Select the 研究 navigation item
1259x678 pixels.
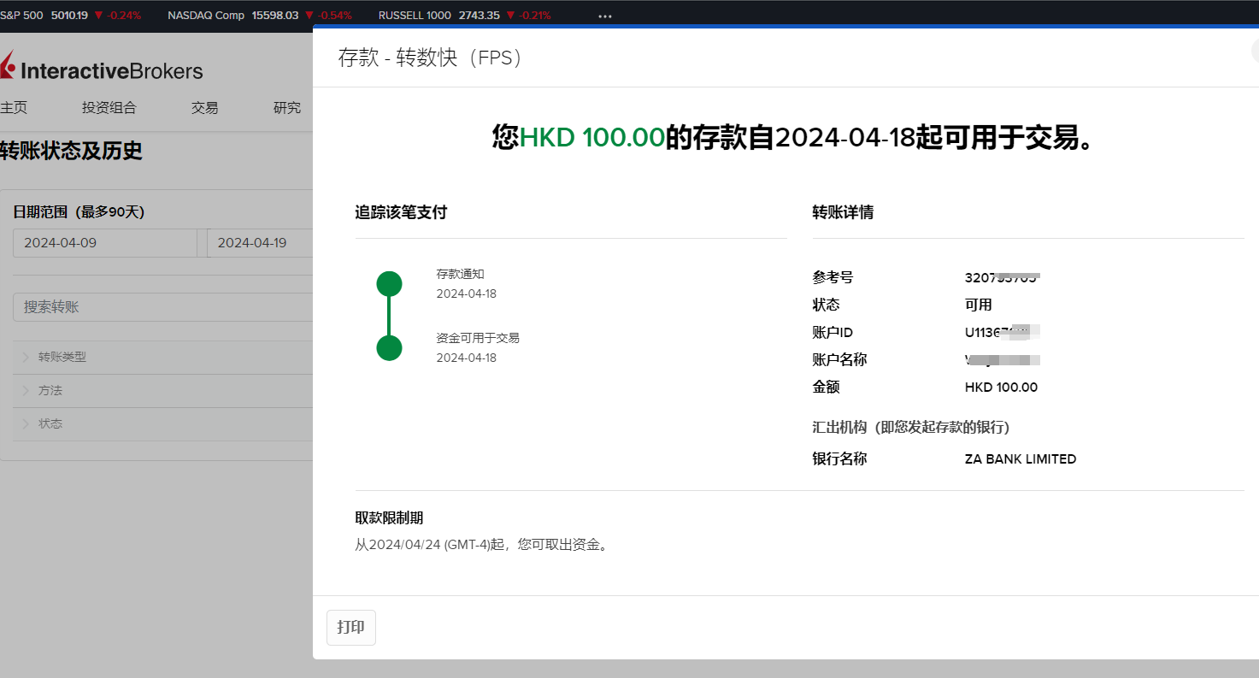coord(286,107)
